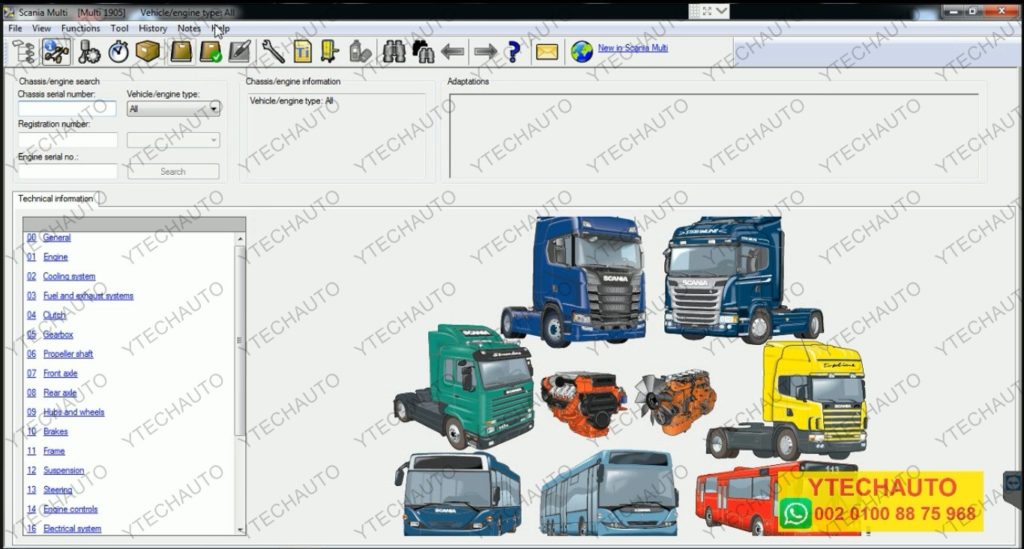Open the empty dropdown beside Registration number
1024x549 pixels.
pyautogui.click(x=173, y=140)
